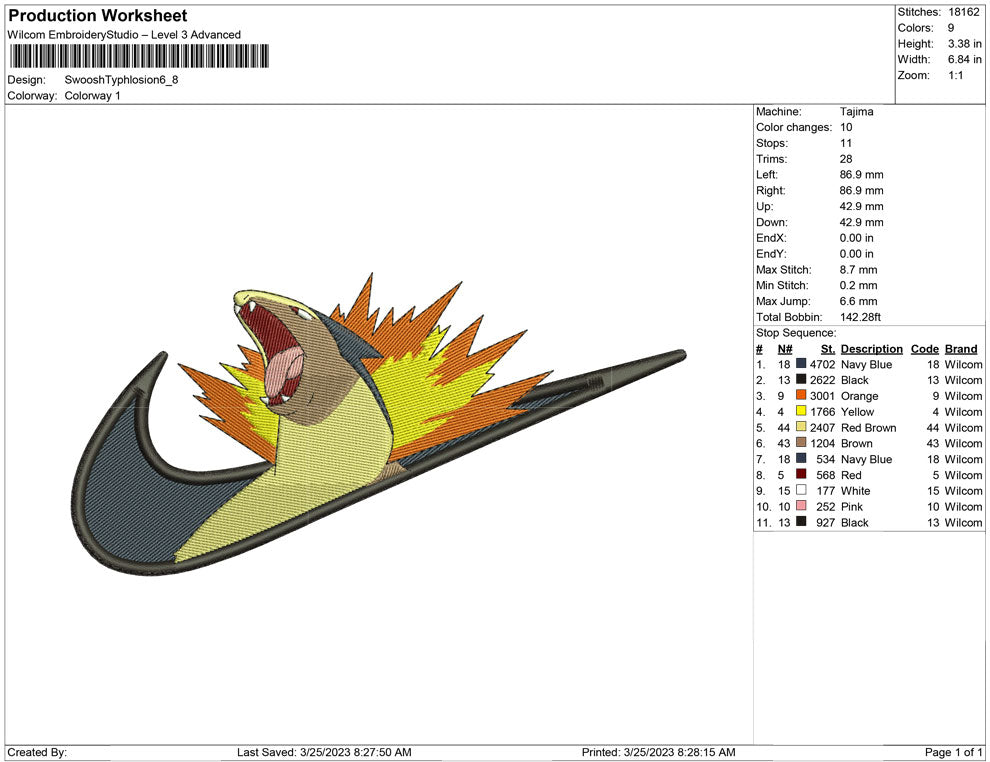This screenshot has width=990, height=762.
Task: Click the barcode under the Wilcom title
Action: pos(139,56)
